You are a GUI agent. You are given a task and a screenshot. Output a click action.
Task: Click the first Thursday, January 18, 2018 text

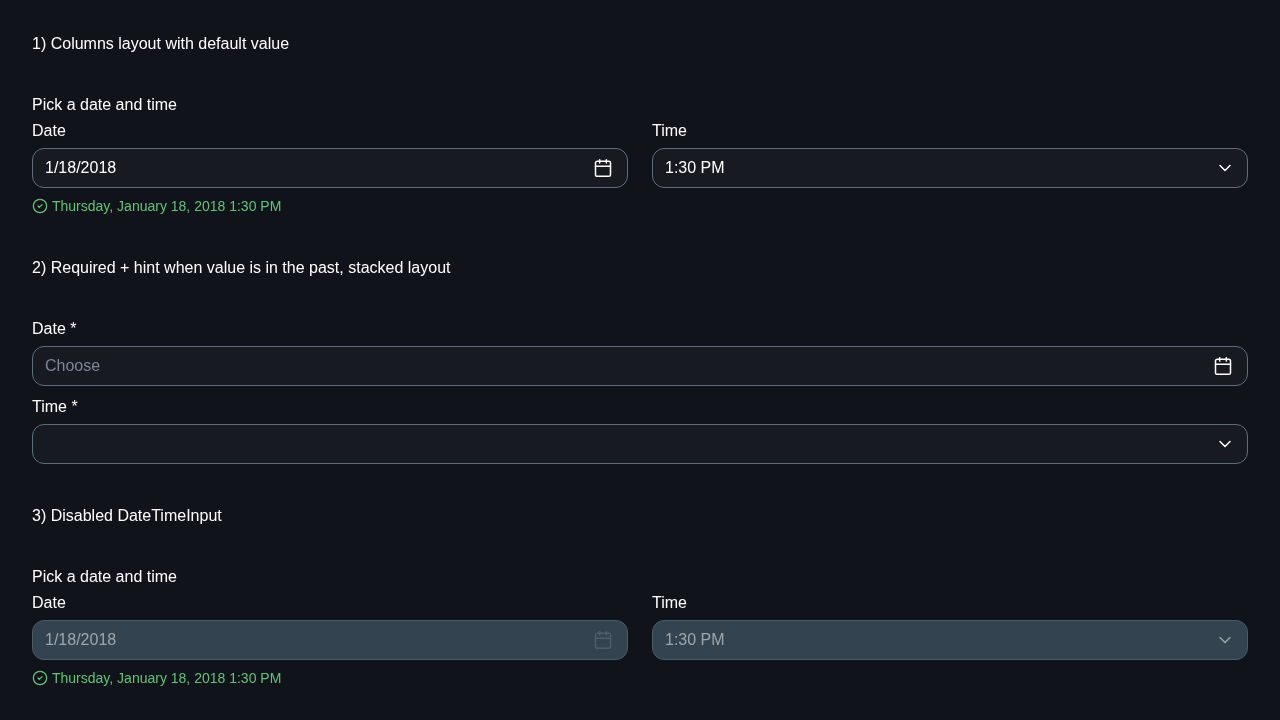(x=139, y=206)
